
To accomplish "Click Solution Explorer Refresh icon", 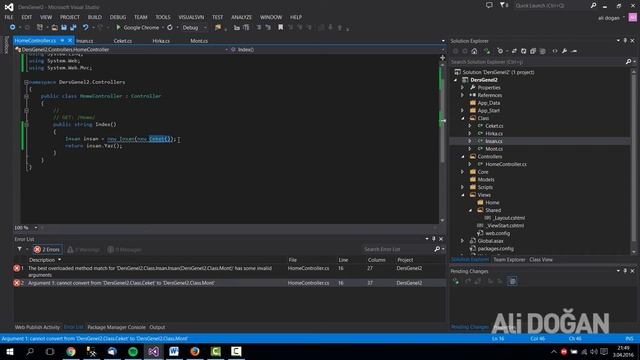I will click(x=523, y=51).
